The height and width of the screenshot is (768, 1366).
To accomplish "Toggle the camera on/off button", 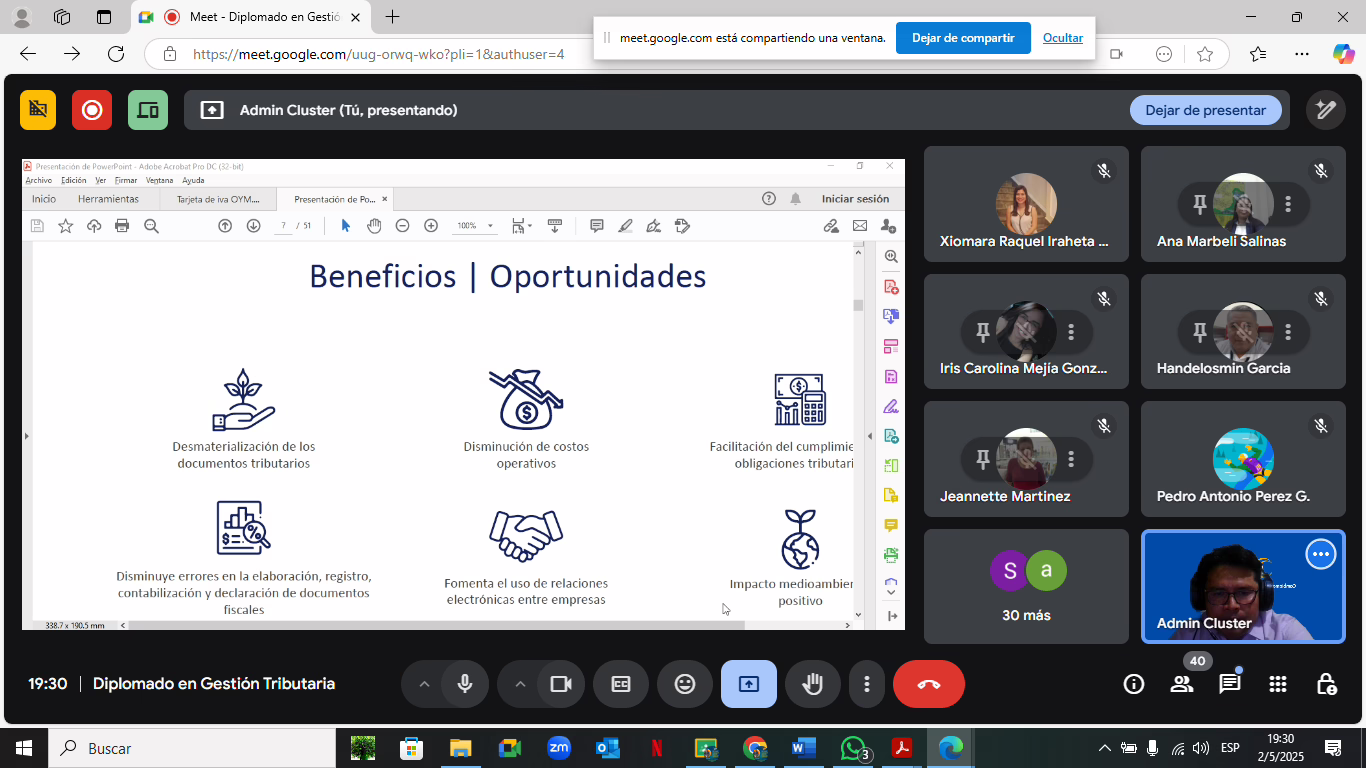I will [x=561, y=684].
